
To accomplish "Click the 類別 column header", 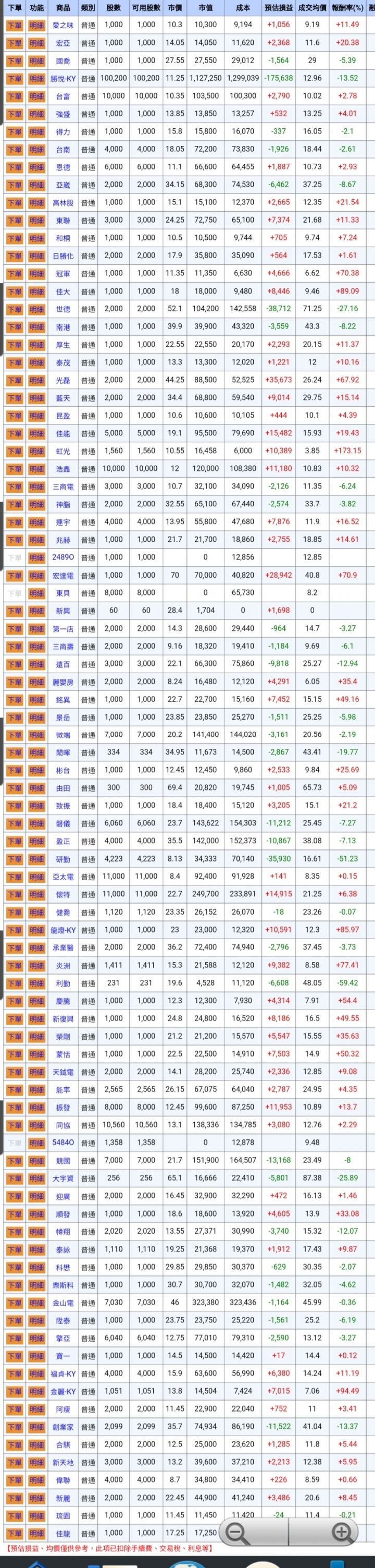I will pyautogui.click(x=88, y=8).
